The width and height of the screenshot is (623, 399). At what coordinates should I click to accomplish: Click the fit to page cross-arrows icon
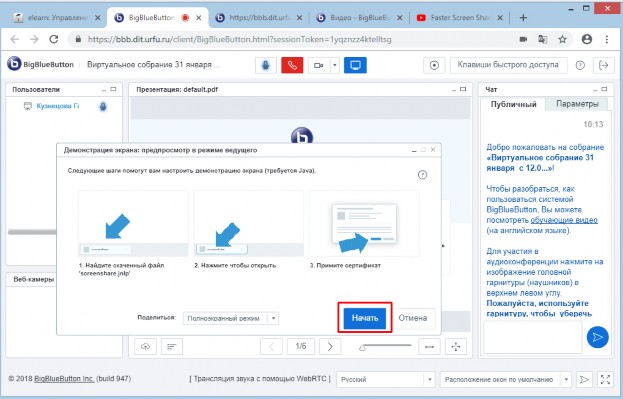tap(456, 347)
